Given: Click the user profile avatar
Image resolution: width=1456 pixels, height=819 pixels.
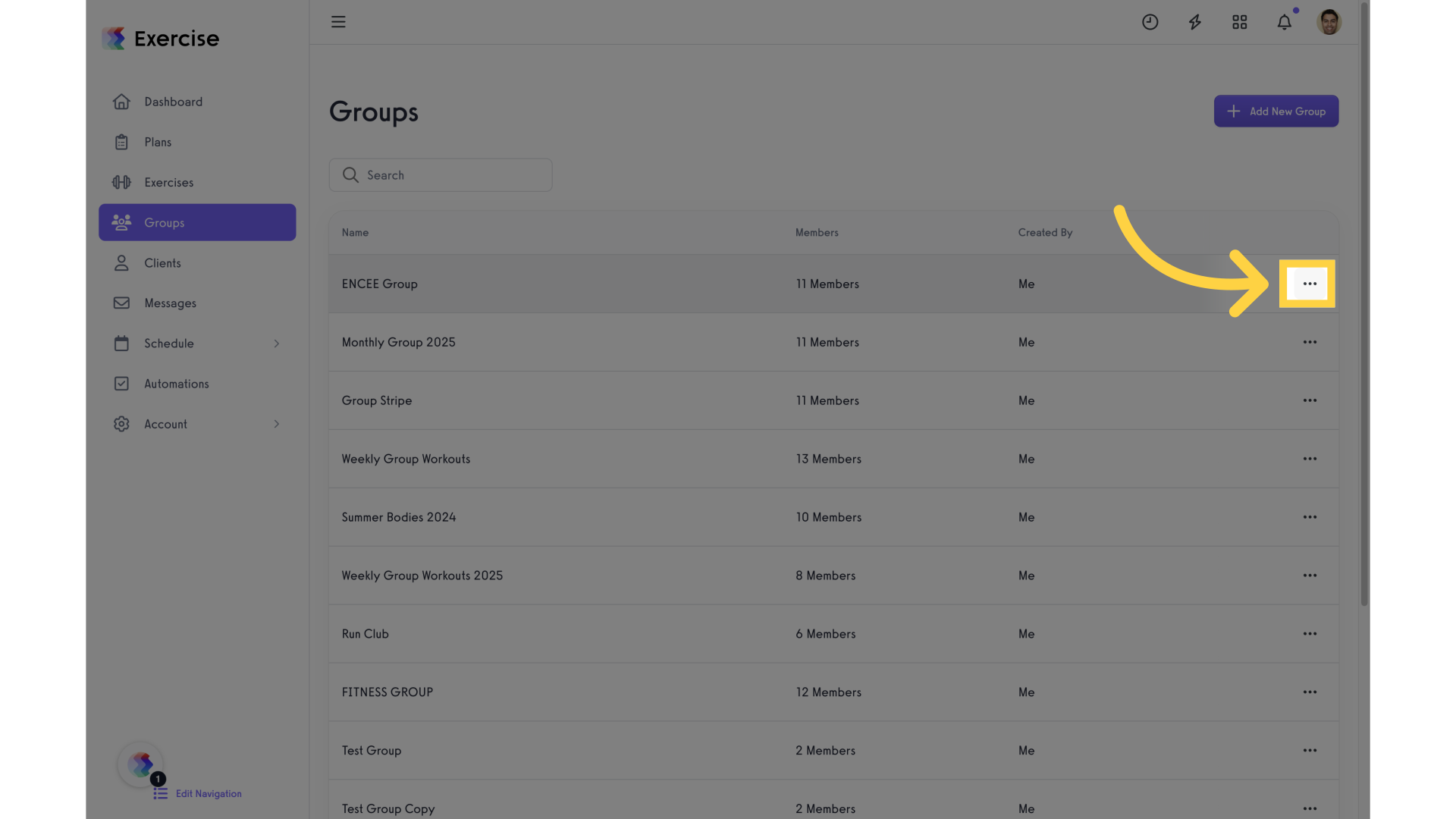Looking at the screenshot, I should [1329, 22].
